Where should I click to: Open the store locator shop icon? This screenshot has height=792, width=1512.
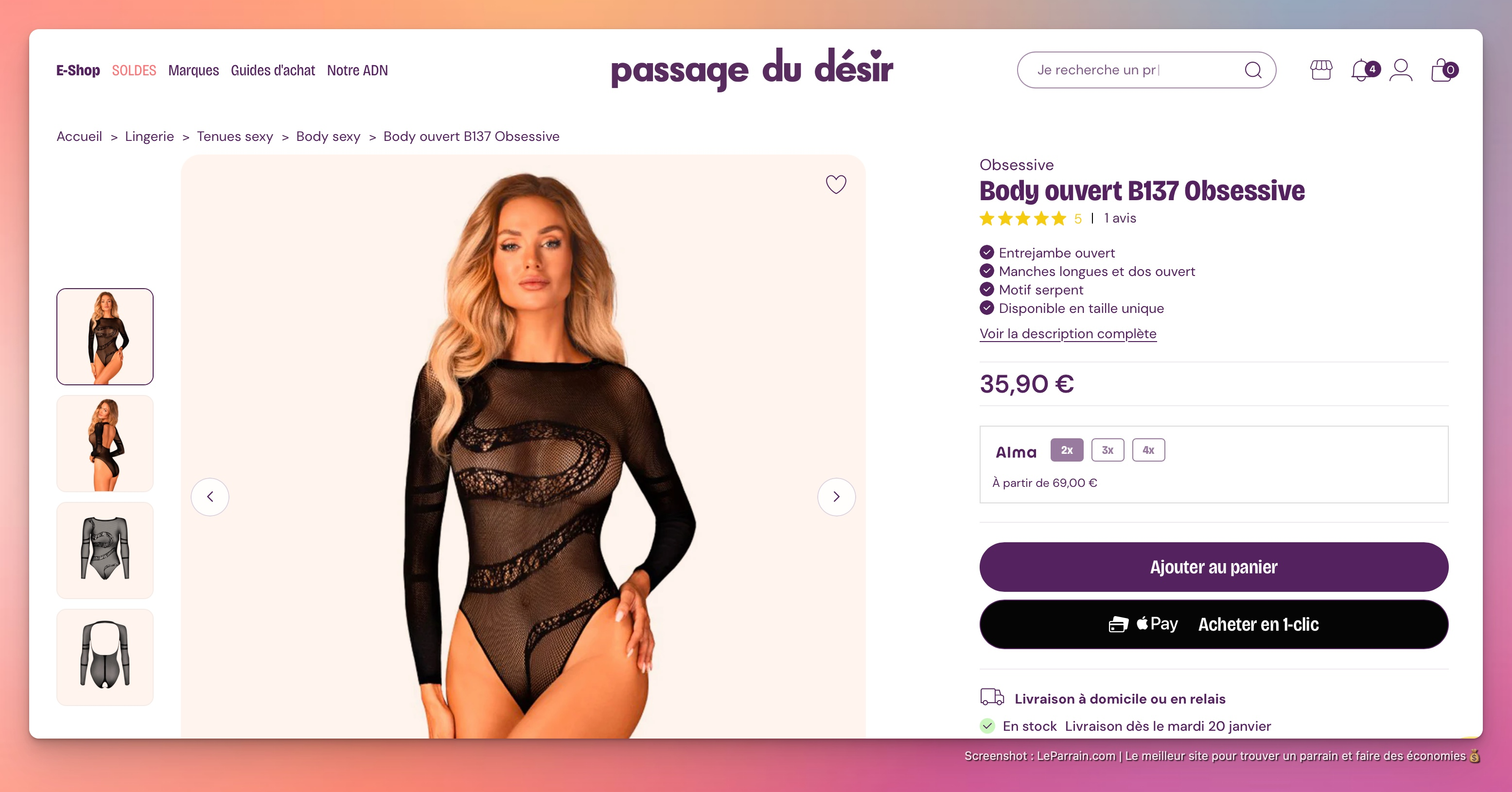point(1320,70)
